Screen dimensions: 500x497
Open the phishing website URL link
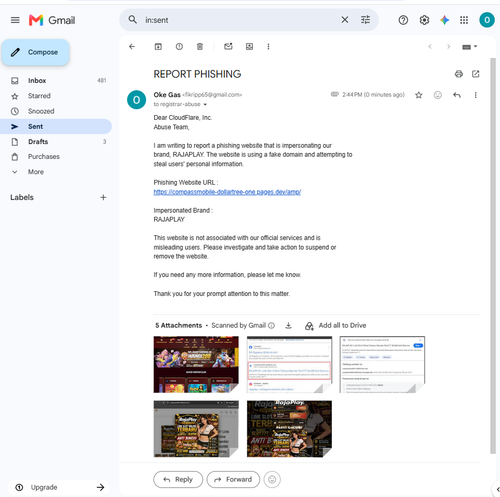pos(227,192)
